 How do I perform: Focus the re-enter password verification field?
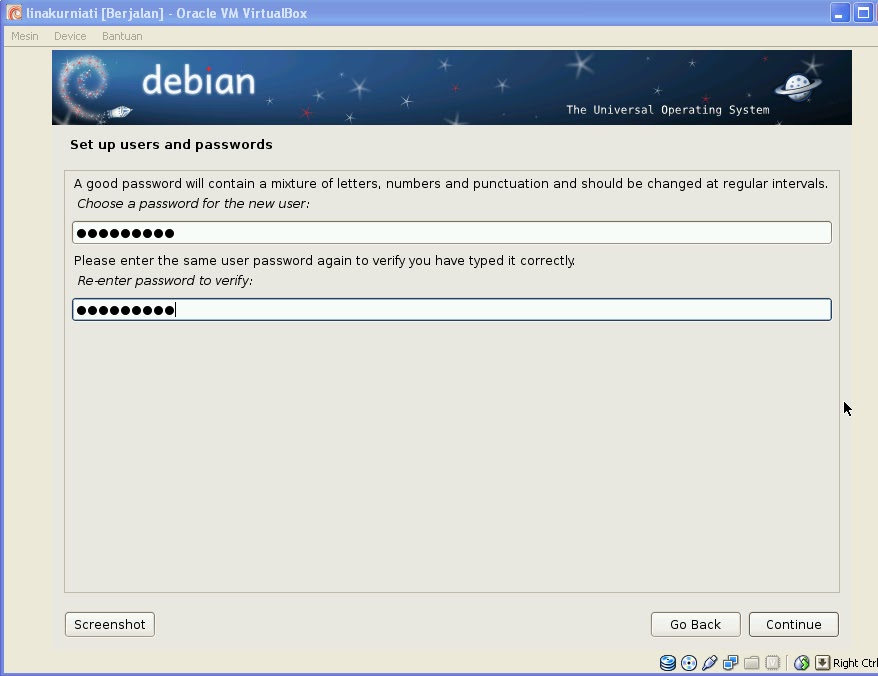coord(452,310)
